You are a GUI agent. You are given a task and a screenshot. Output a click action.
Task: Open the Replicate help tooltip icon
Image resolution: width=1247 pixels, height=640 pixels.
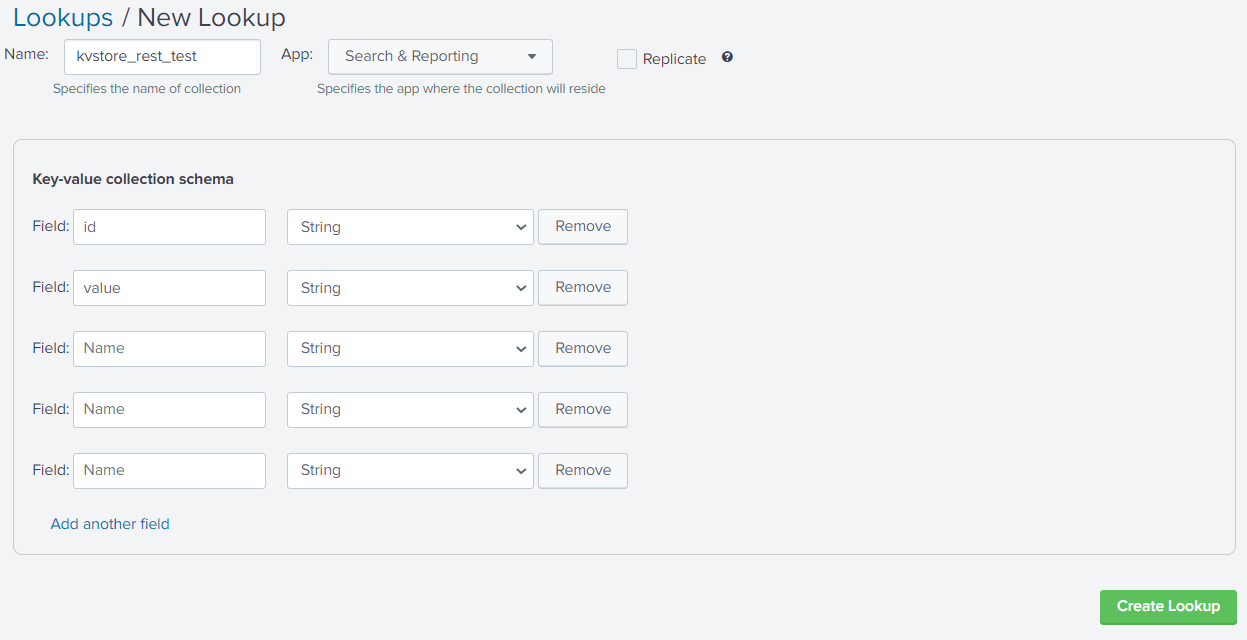click(x=727, y=57)
